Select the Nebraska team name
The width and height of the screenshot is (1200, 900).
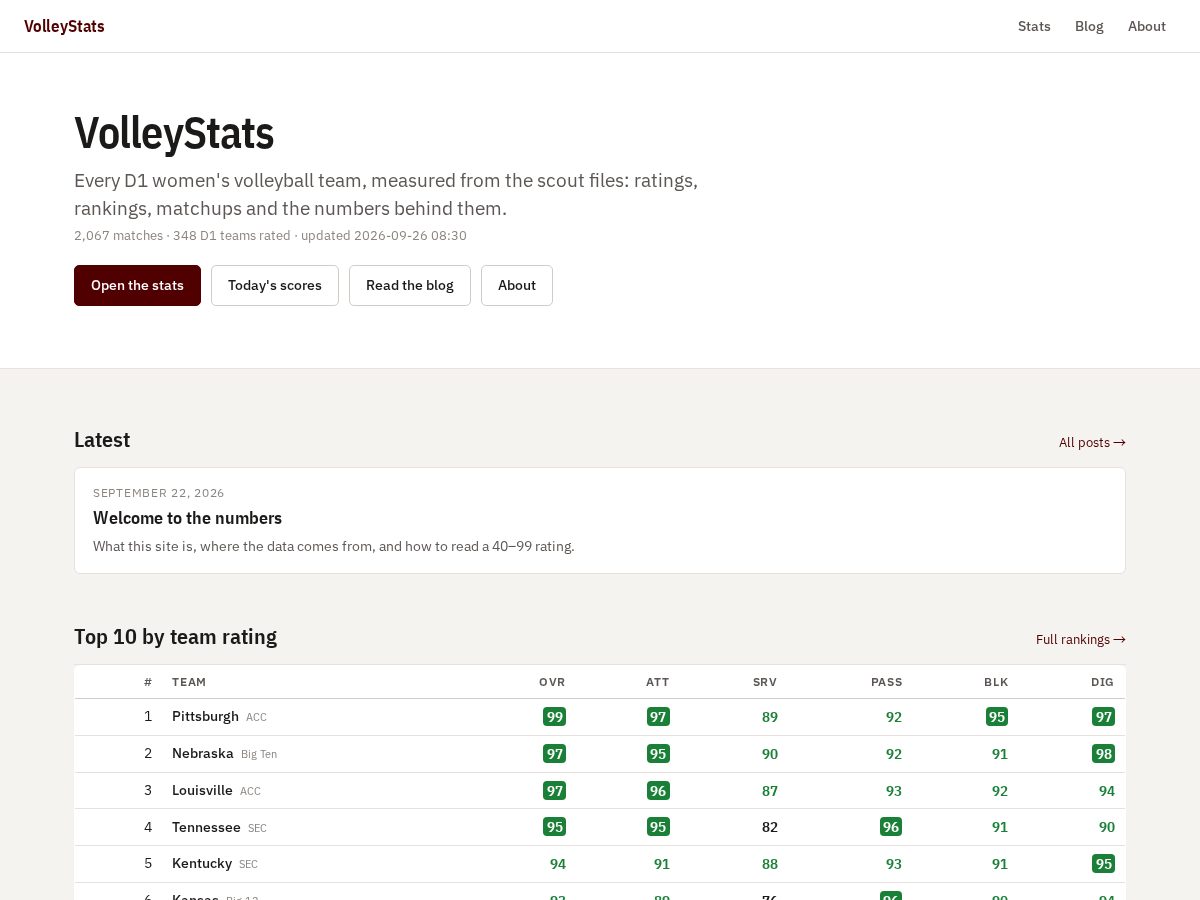[202, 753]
